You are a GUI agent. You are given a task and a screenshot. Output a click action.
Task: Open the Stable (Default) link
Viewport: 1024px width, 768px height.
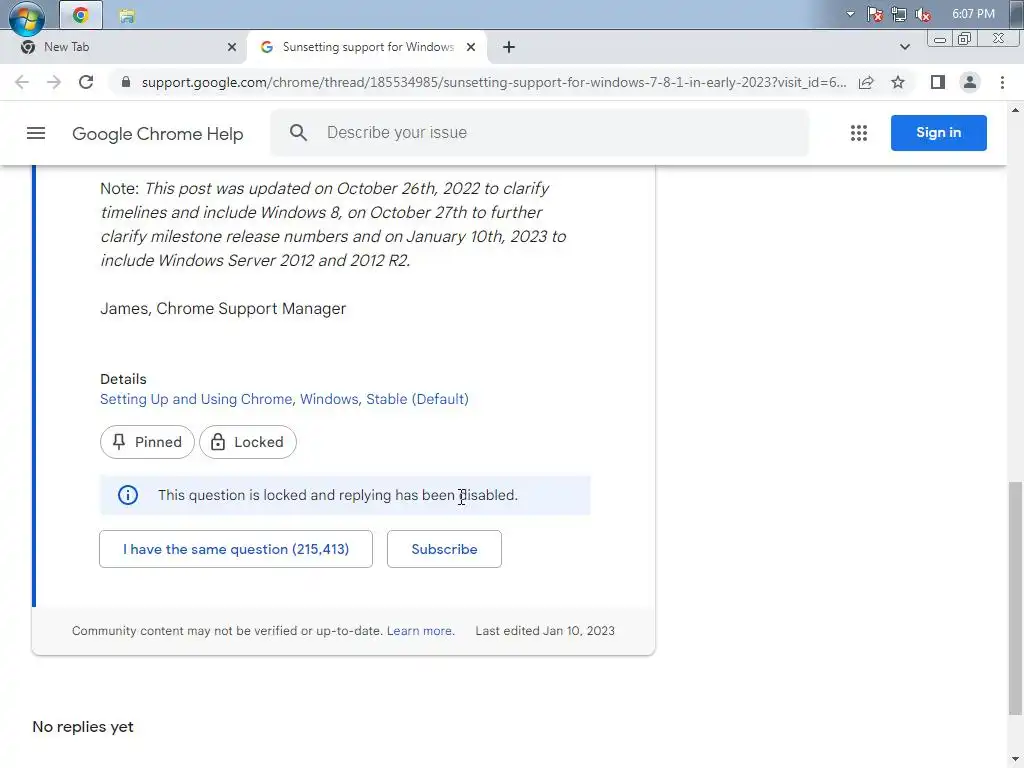[417, 399]
